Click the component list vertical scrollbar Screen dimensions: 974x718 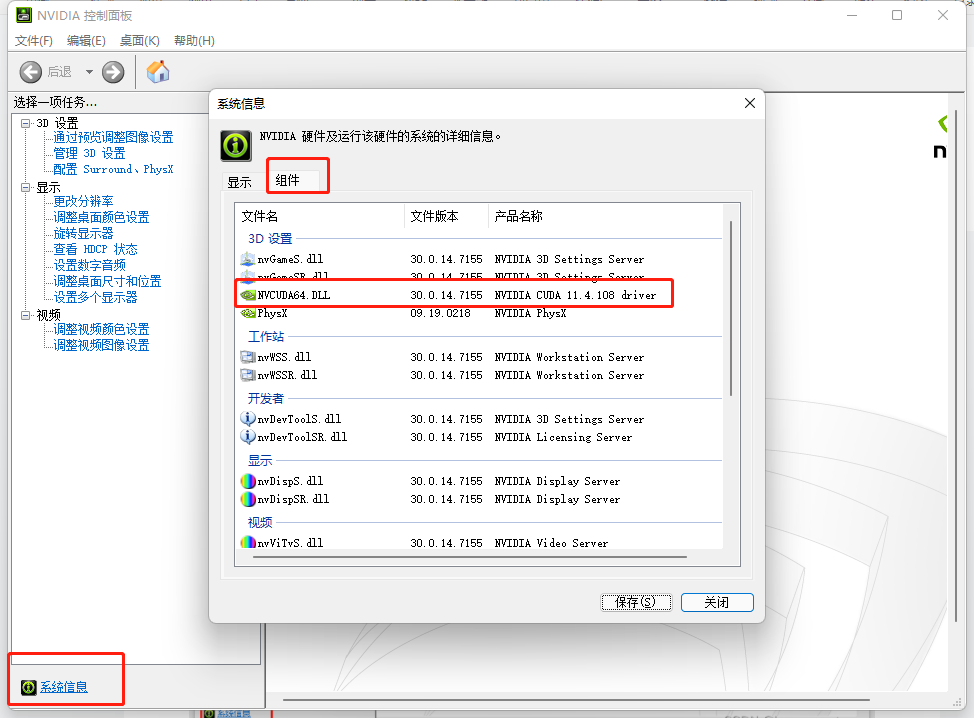tap(731, 308)
